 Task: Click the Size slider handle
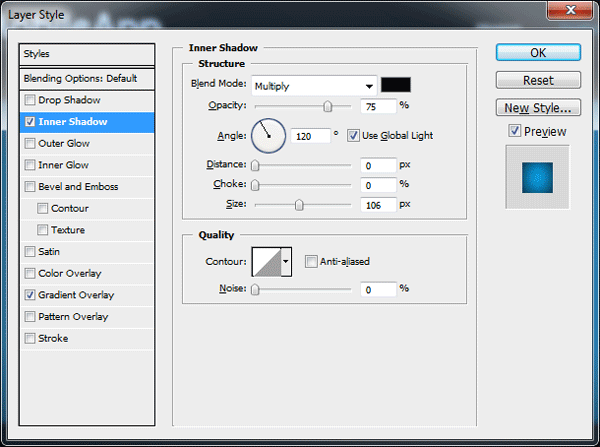(x=299, y=205)
